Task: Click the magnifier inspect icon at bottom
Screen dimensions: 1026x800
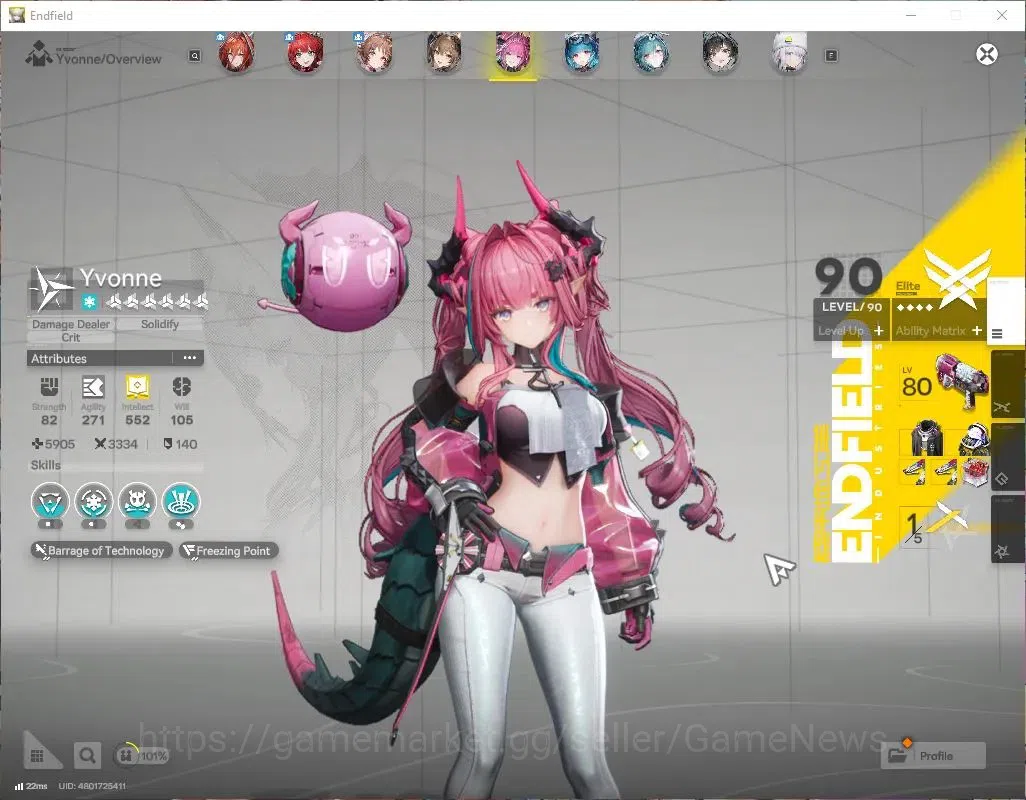Action: (x=87, y=756)
